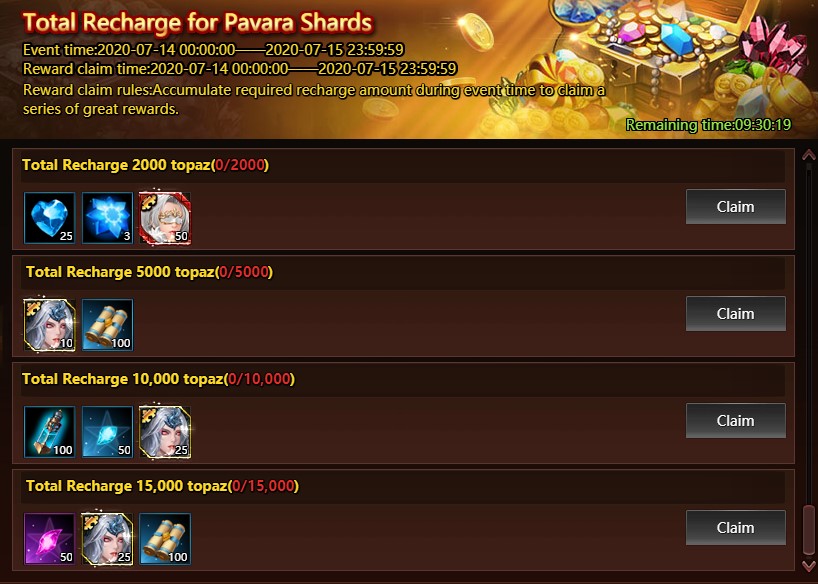The height and width of the screenshot is (584, 818).
Task: Click the golden scroll icon in 5000 topaz tier
Action: click(107, 325)
